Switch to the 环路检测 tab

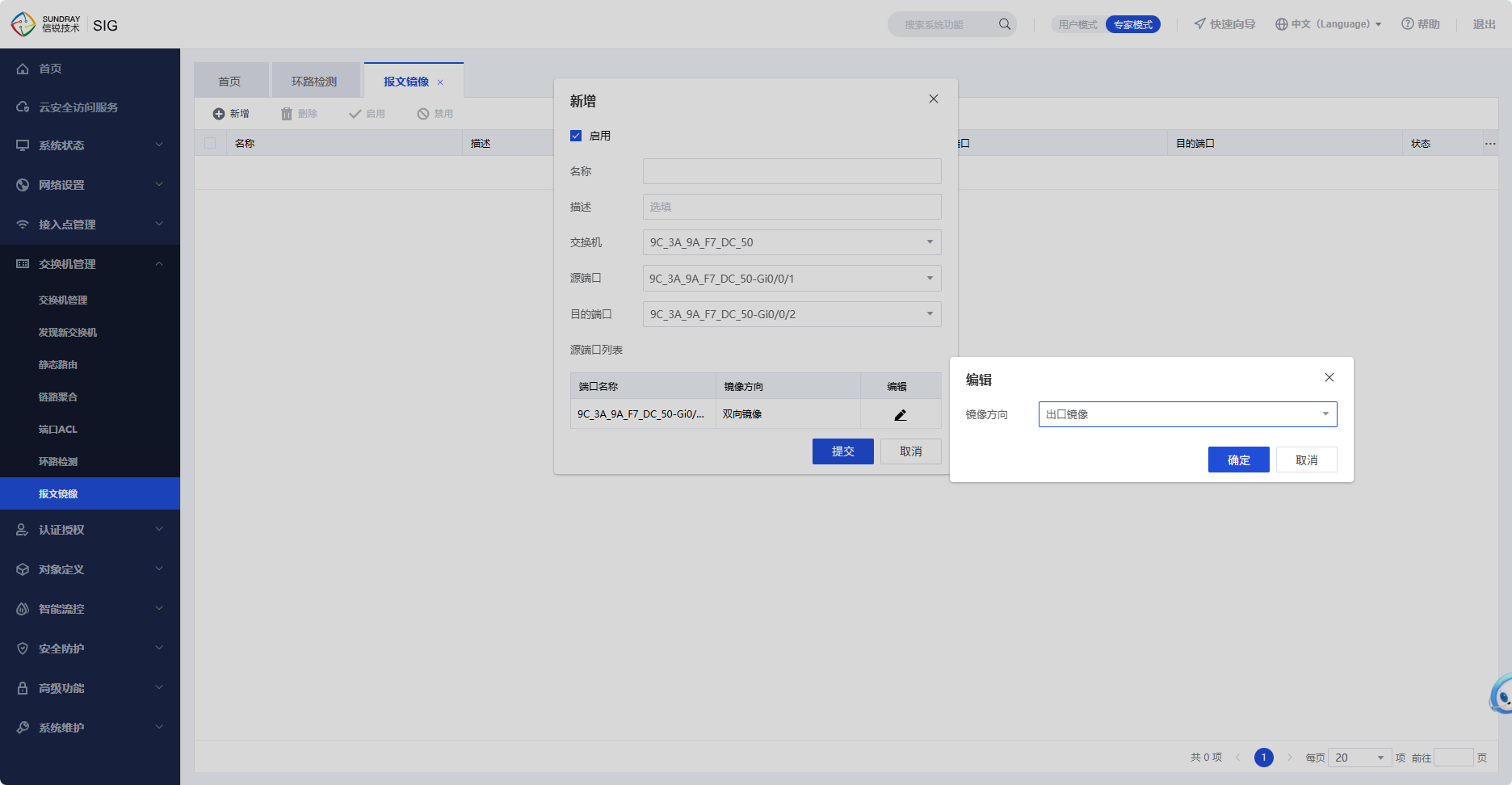click(x=315, y=81)
